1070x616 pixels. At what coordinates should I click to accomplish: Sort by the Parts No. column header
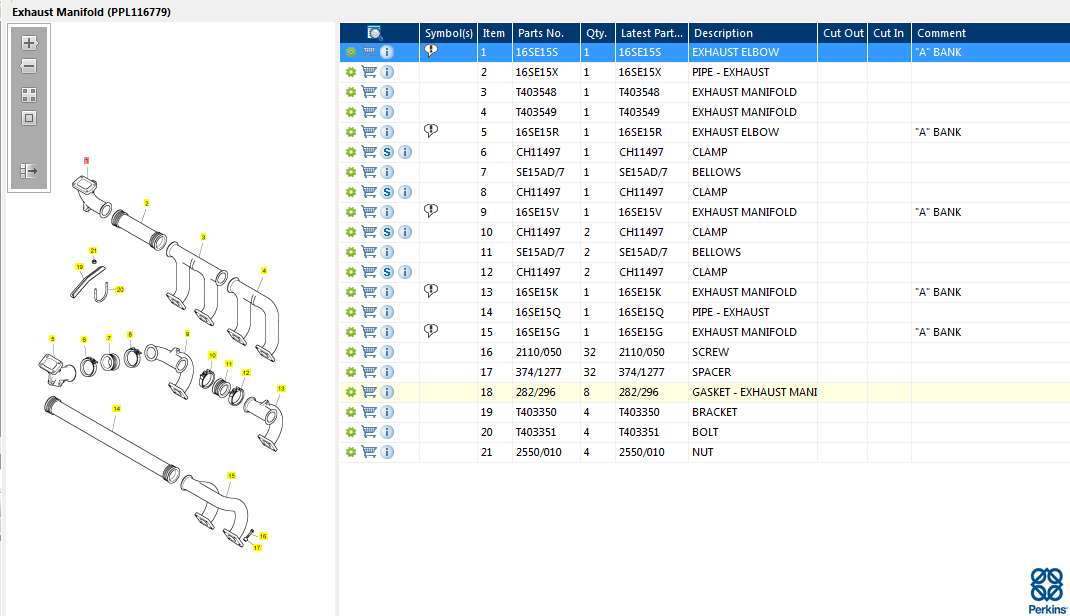pyautogui.click(x=541, y=33)
